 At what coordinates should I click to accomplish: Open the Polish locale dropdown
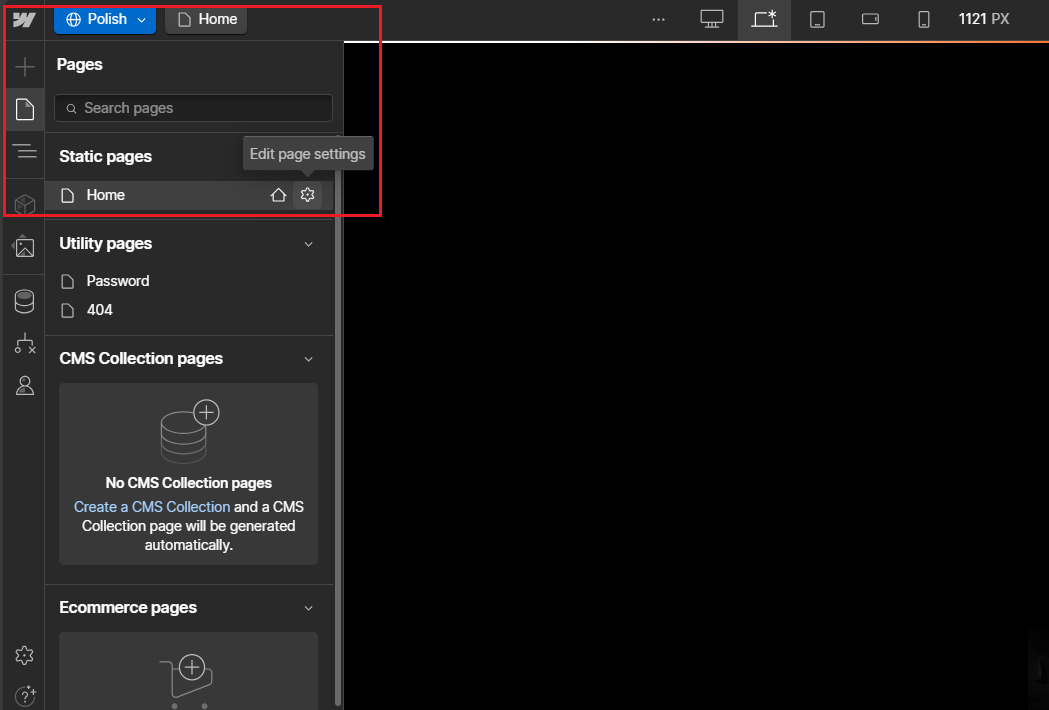(x=105, y=19)
